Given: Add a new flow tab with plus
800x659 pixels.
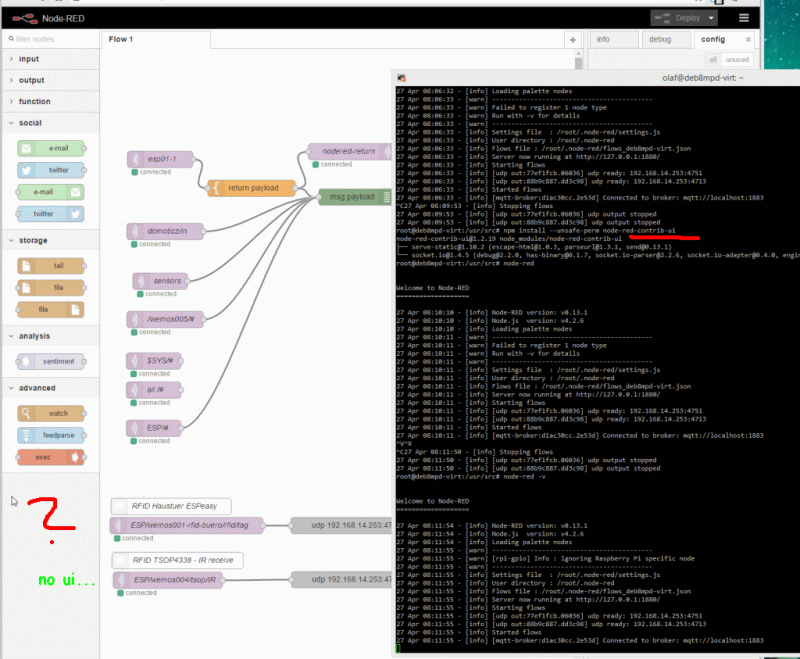Looking at the screenshot, I should 572,39.
